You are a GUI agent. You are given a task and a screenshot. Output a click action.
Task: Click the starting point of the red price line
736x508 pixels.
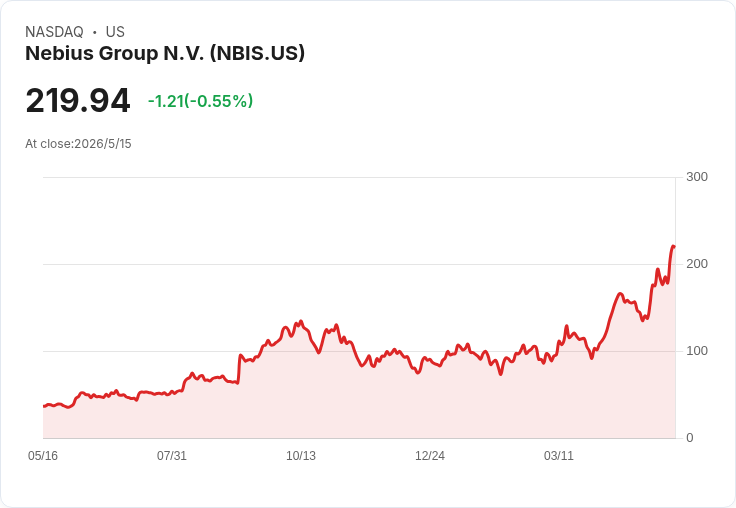point(44,406)
